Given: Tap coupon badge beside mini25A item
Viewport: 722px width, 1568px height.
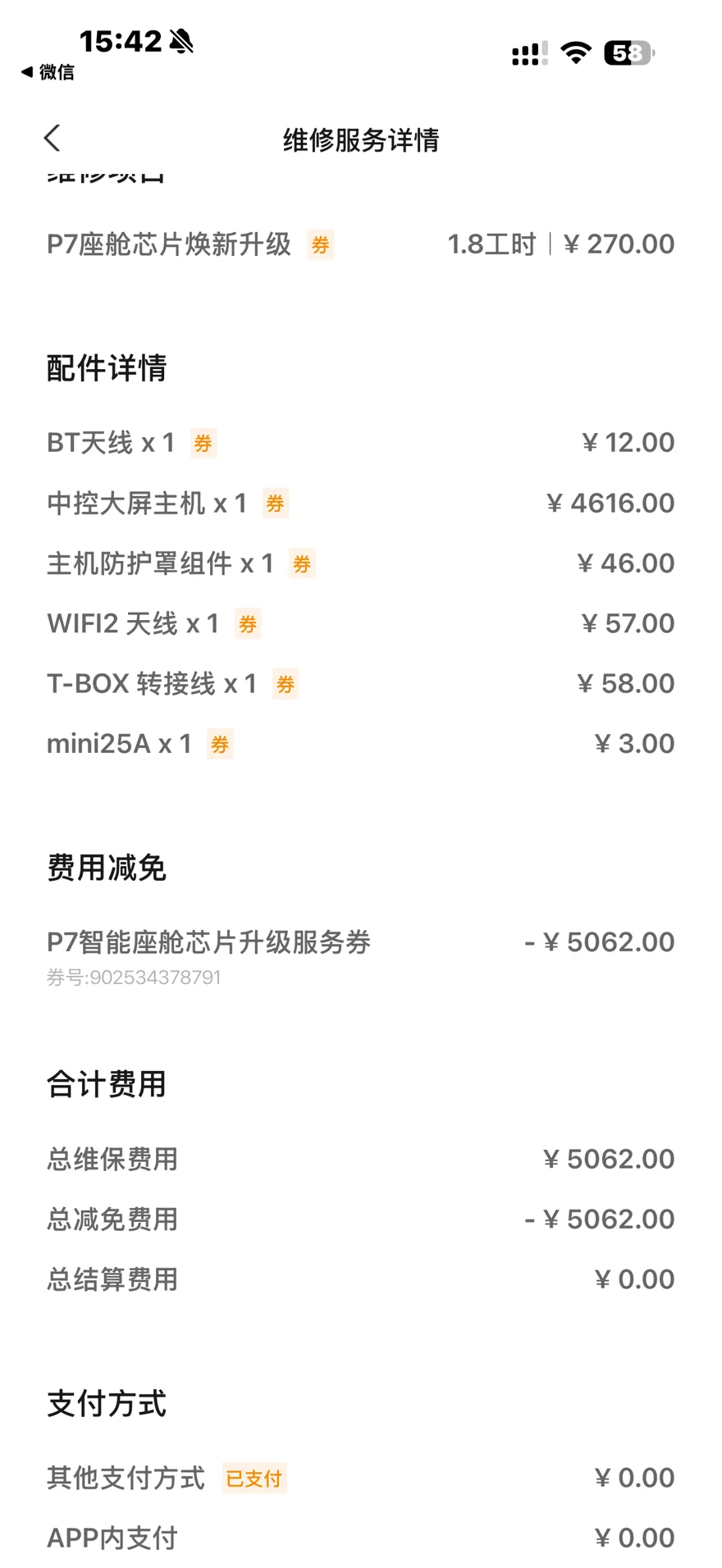Looking at the screenshot, I should click(x=220, y=744).
